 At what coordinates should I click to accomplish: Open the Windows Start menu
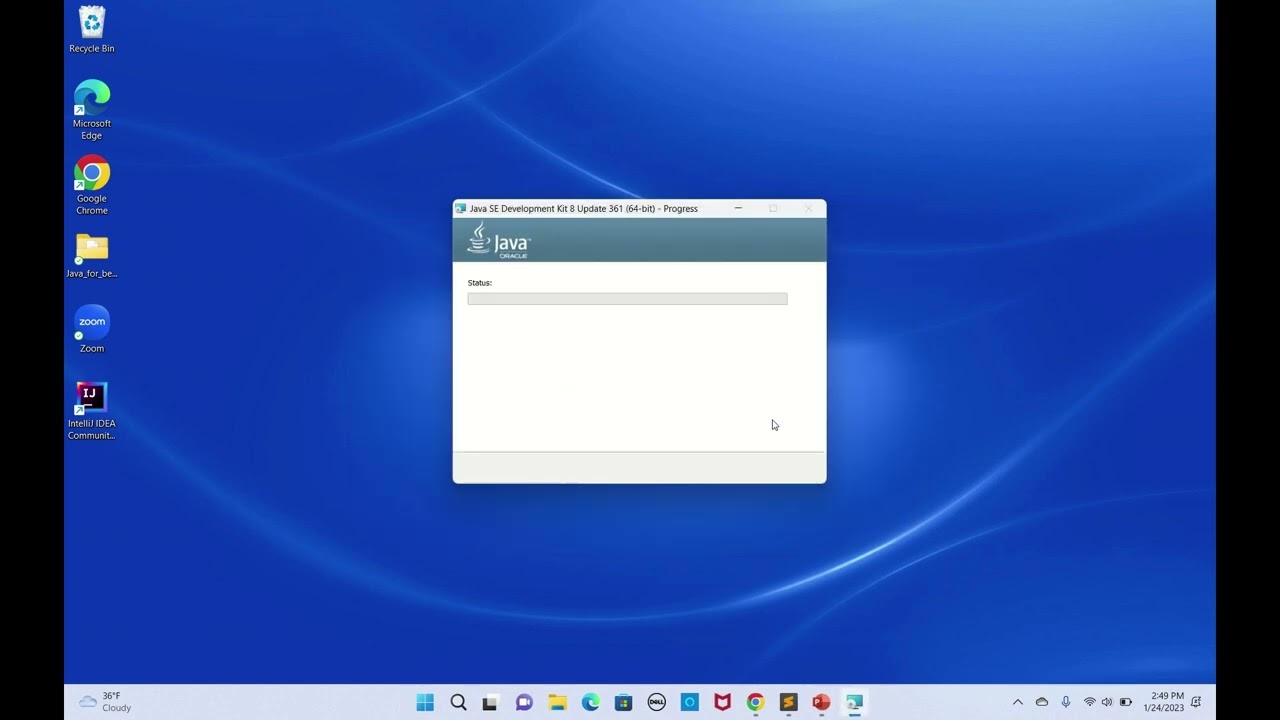(x=425, y=702)
